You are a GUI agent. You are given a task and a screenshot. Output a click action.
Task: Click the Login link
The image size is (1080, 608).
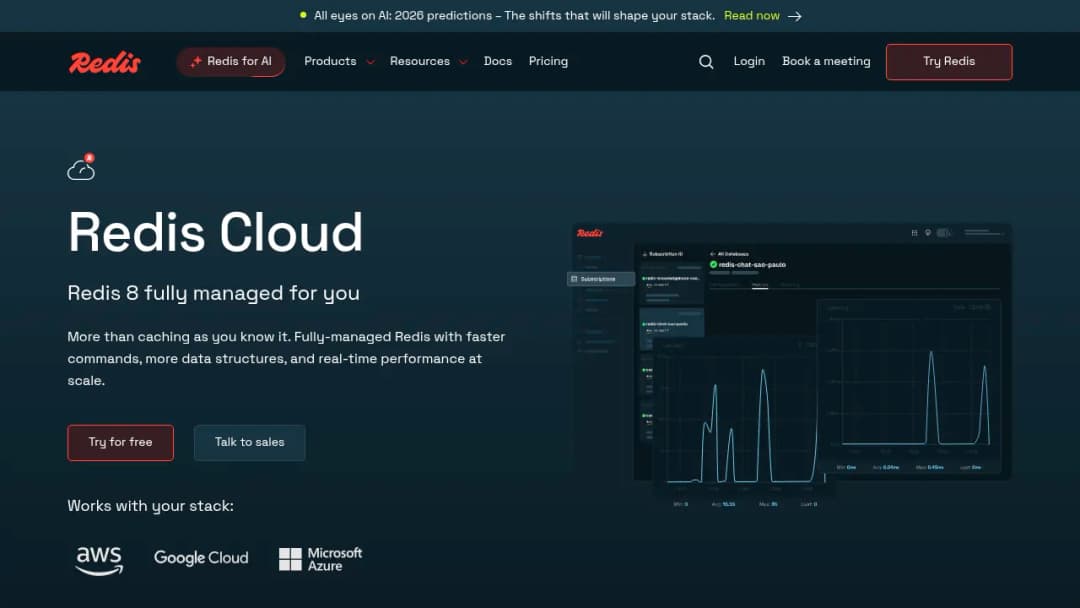(749, 61)
